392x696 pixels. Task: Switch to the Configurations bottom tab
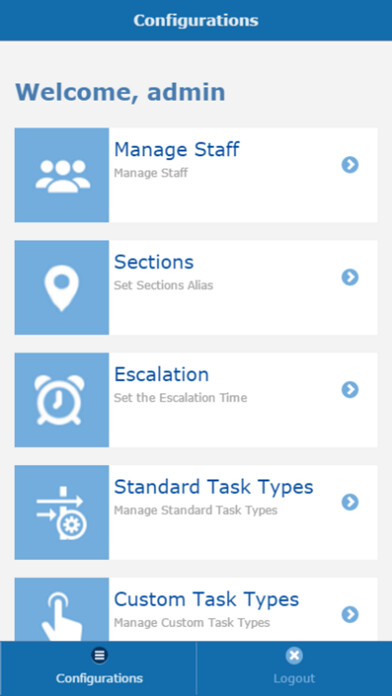pos(98,668)
